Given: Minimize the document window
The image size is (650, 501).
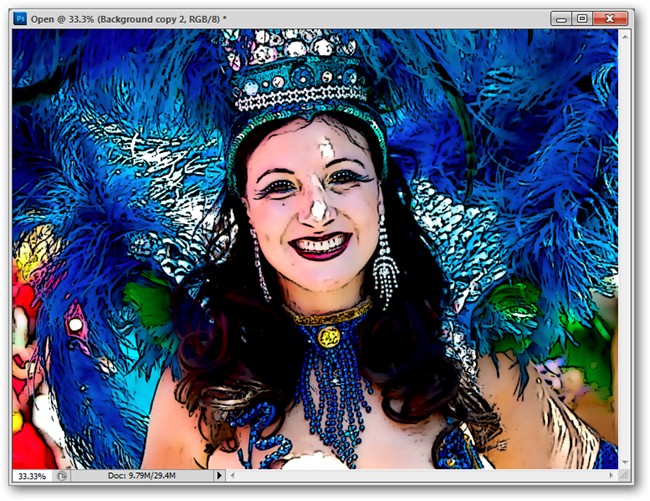Looking at the screenshot, I should (561, 19).
